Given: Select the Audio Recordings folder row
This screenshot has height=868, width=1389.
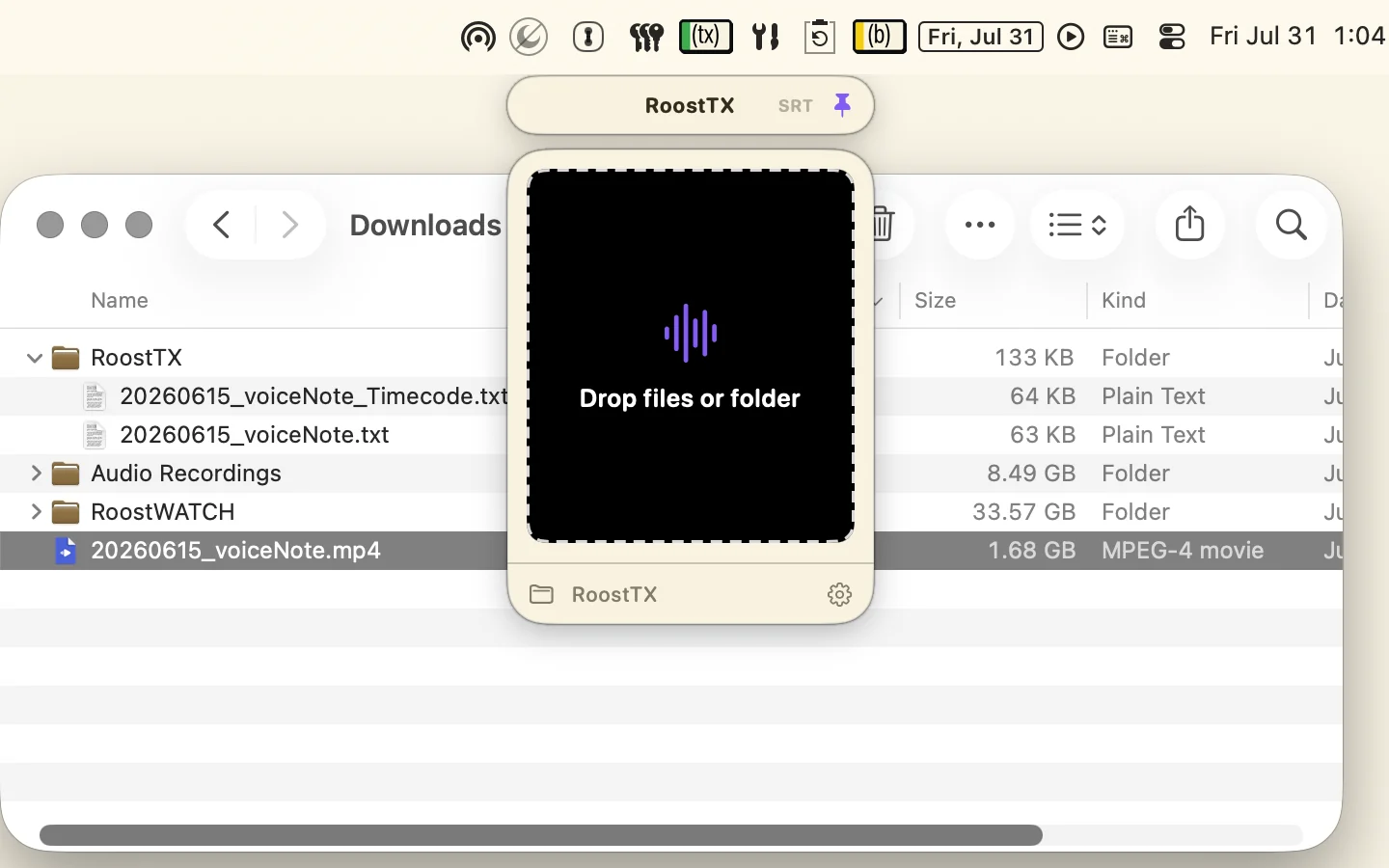Looking at the screenshot, I should 671,473.
